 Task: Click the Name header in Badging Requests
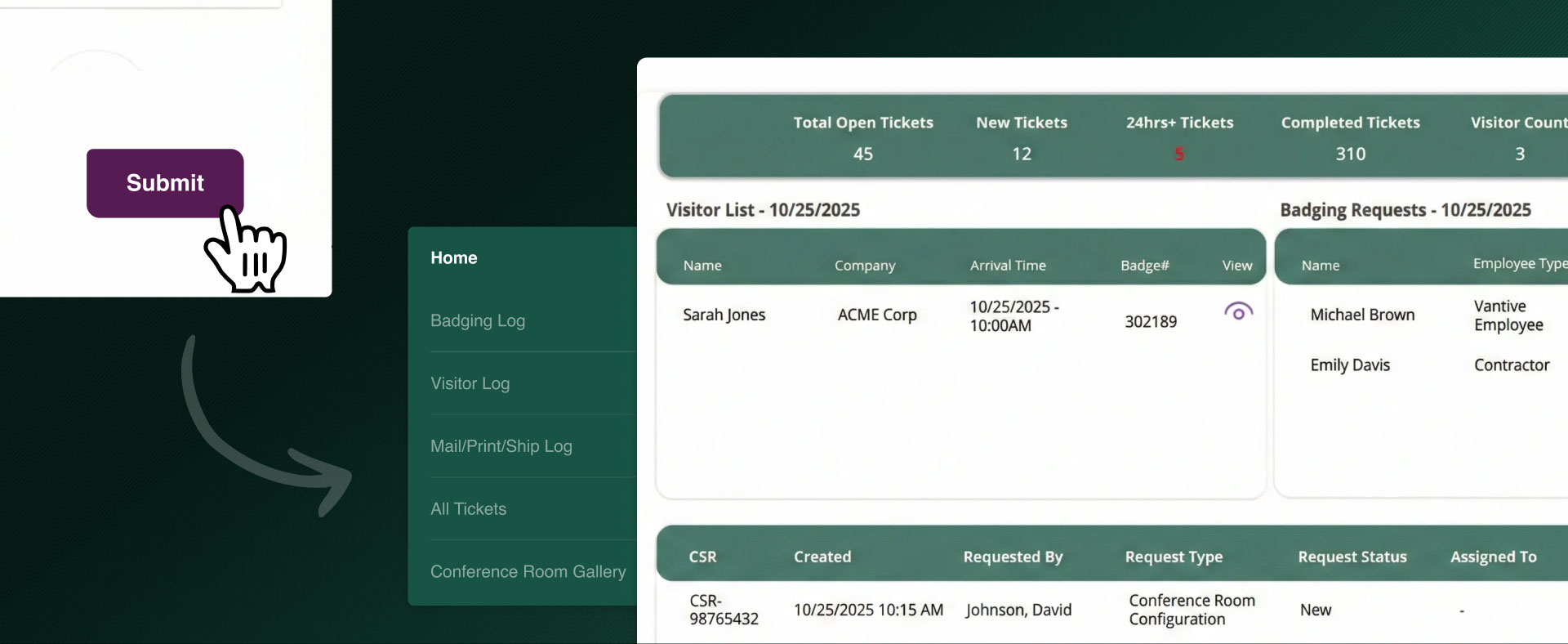point(1321,266)
